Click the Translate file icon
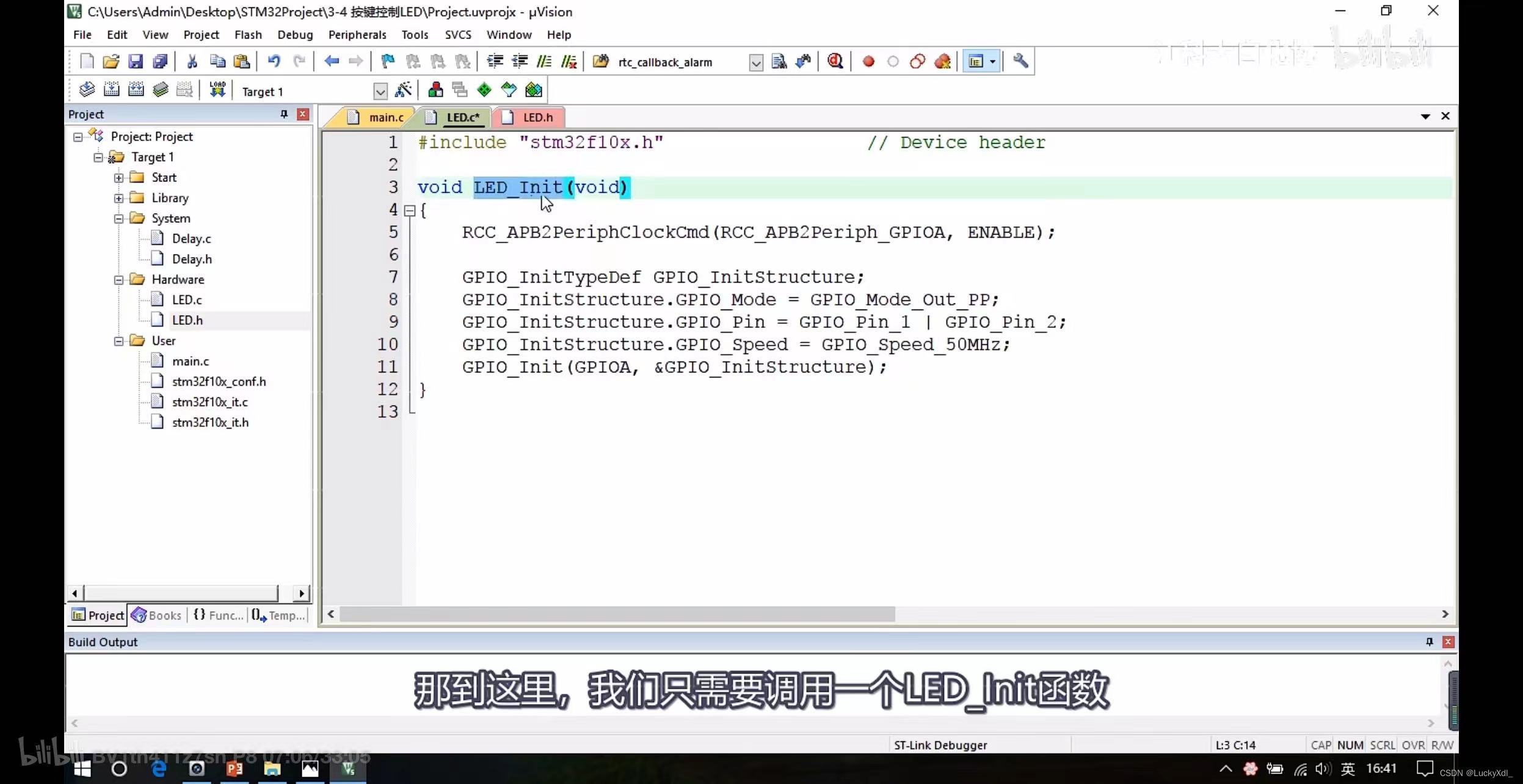Screen dimensions: 1523x784 click(87, 90)
